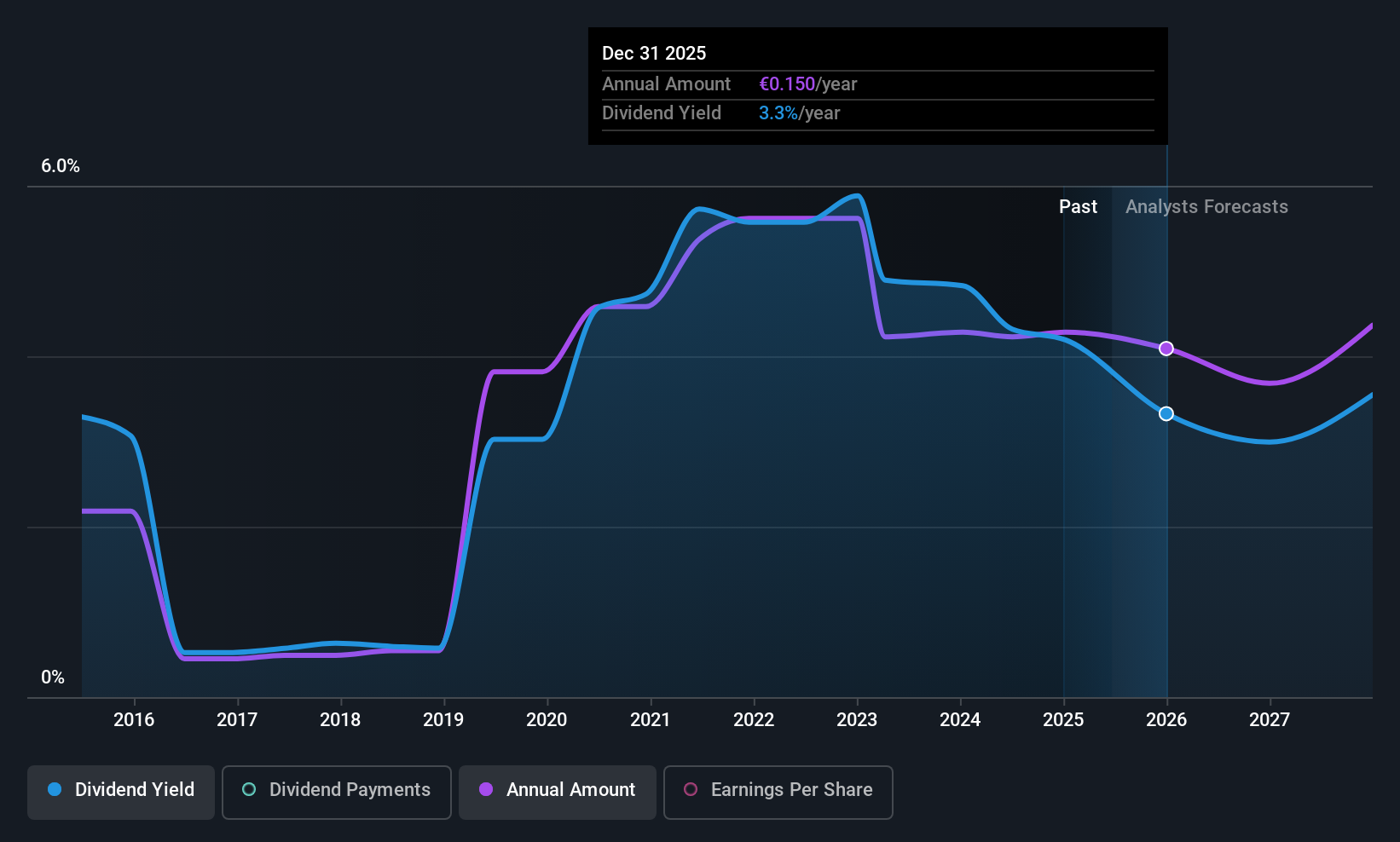Image resolution: width=1400 pixels, height=842 pixels.
Task: Toggle the Dividend Payments series
Action: (337, 793)
